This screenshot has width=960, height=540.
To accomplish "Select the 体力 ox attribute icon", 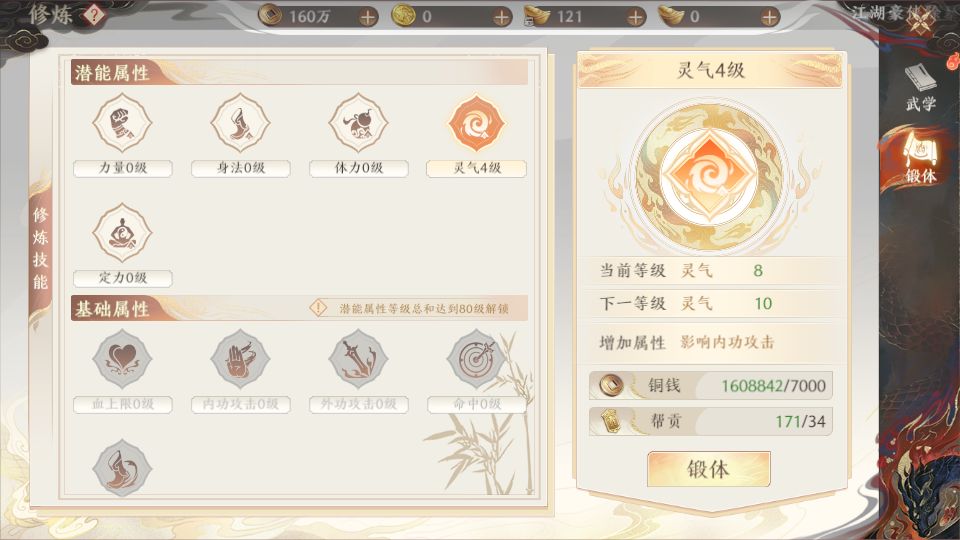I will click(x=359, y=123).
